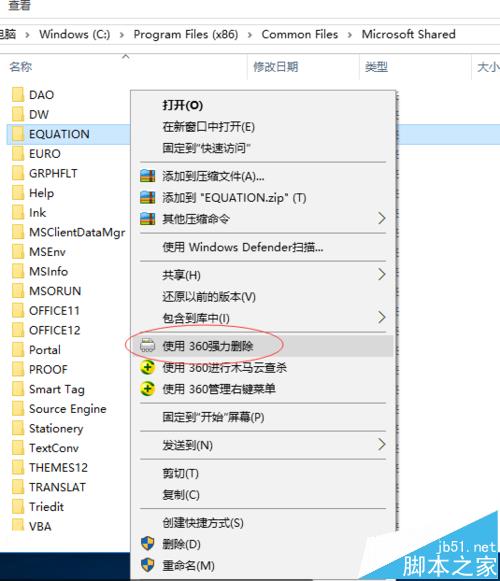500x581 pixels.
Task: Click the PROOF folder icon
Action: [18, 369]
